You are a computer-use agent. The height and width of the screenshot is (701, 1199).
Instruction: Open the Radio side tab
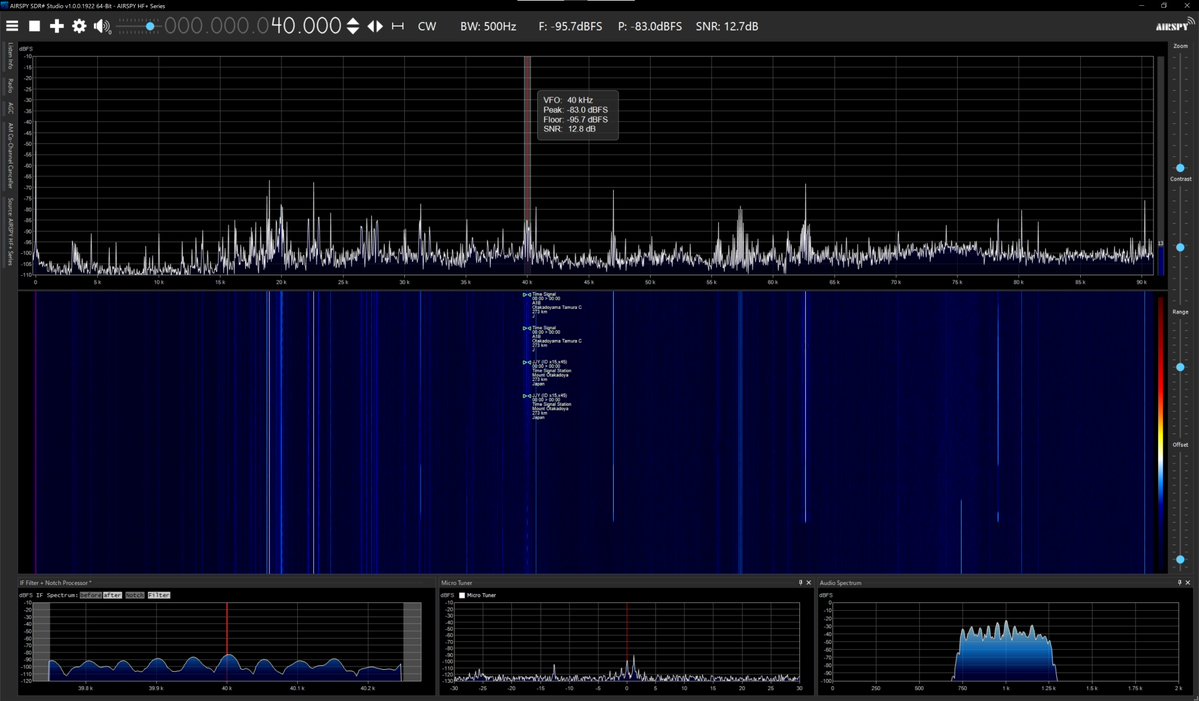[x=10, y=85]
